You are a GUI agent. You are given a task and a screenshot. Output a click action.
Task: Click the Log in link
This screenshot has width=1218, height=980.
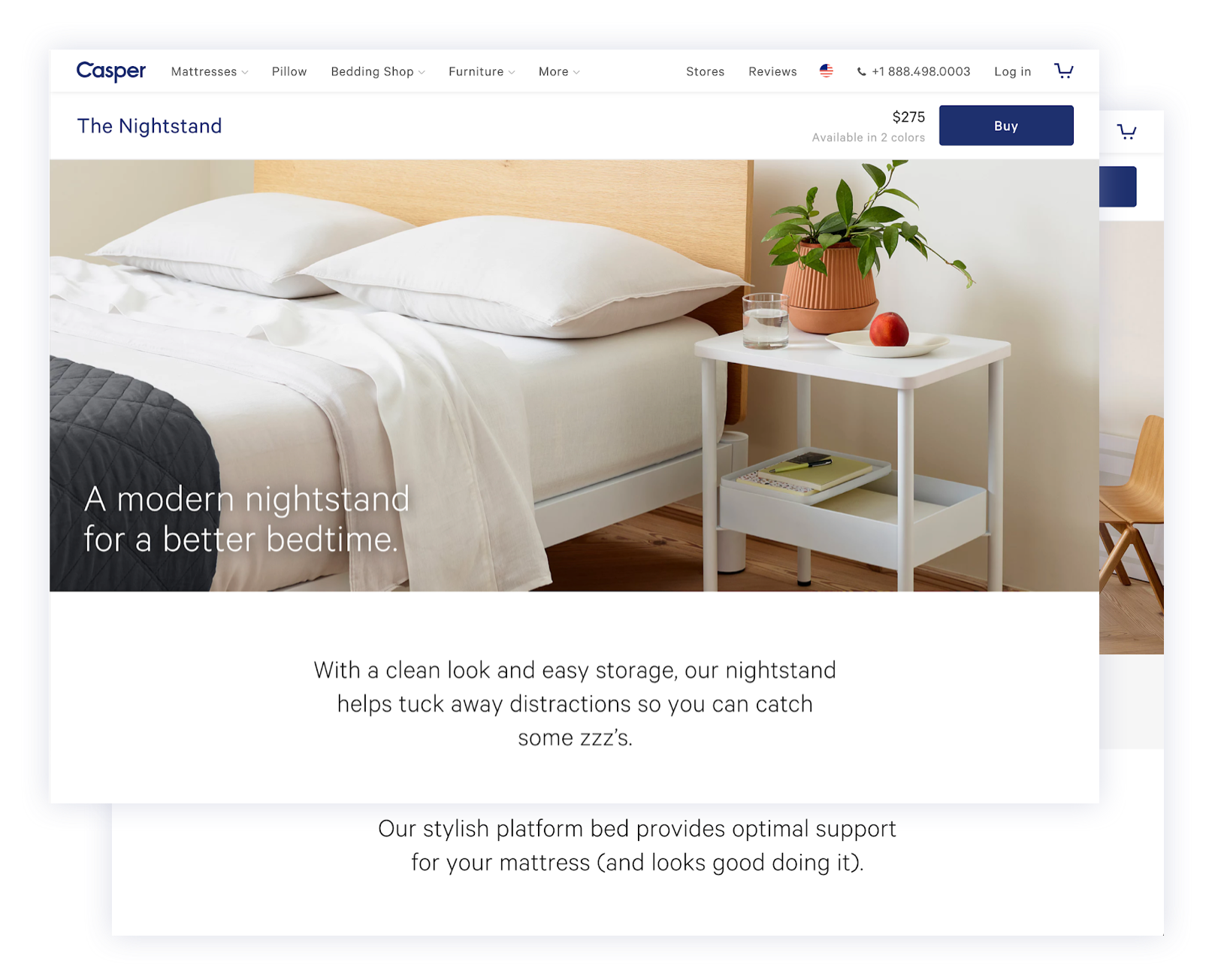1012,71
